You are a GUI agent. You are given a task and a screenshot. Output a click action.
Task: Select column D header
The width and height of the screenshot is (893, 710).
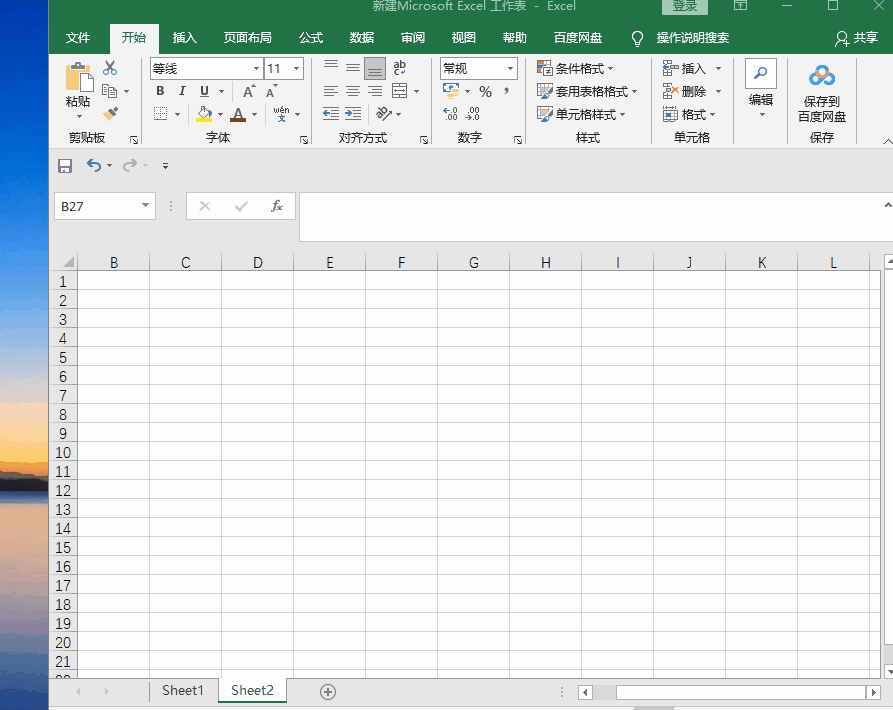click(257, 262)
